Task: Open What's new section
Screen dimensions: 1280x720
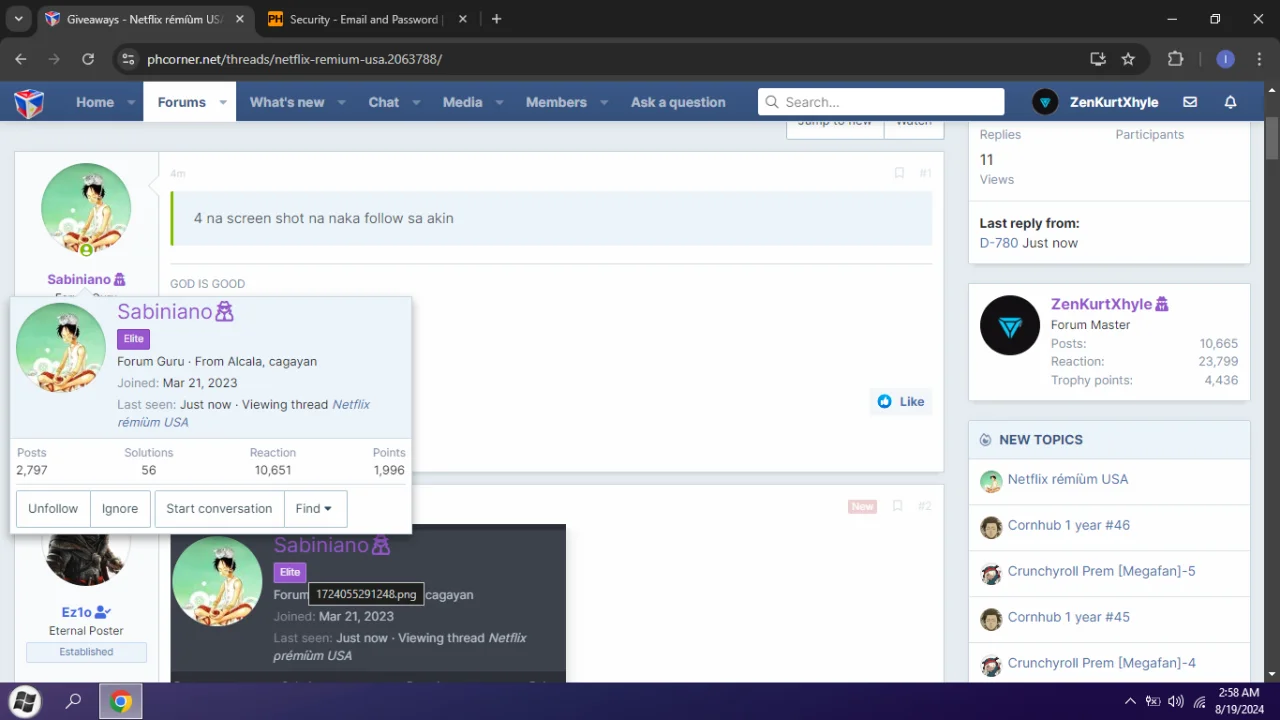Action: (287, 102)
